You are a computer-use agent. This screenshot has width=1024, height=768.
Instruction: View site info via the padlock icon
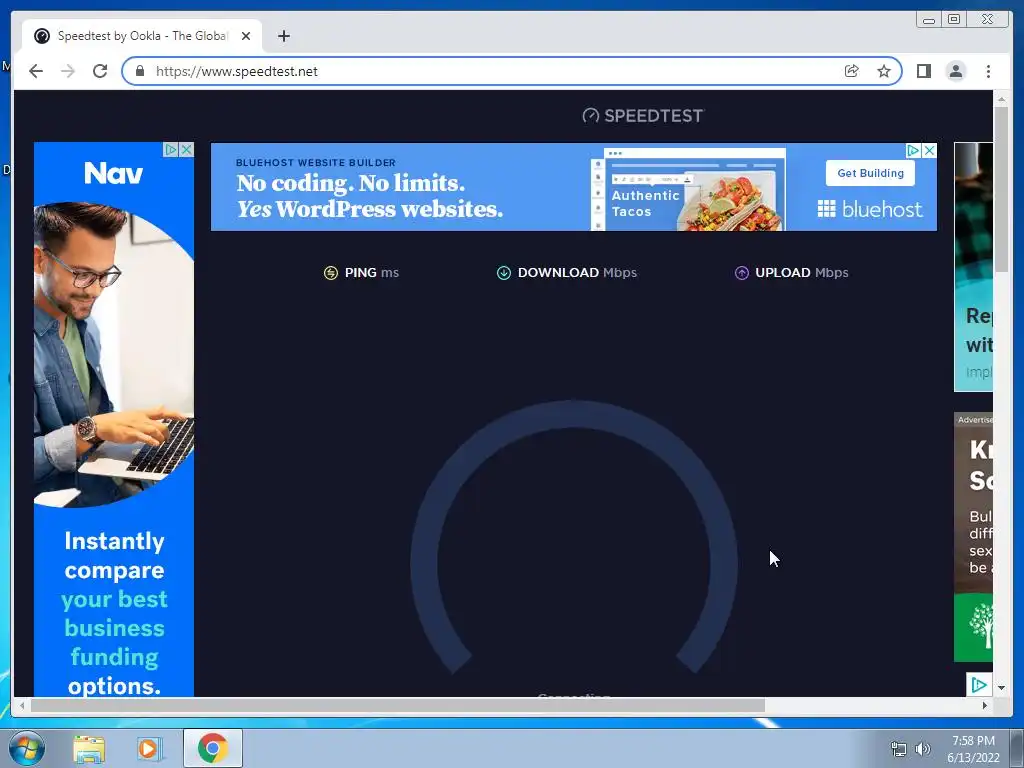(139, 71)
